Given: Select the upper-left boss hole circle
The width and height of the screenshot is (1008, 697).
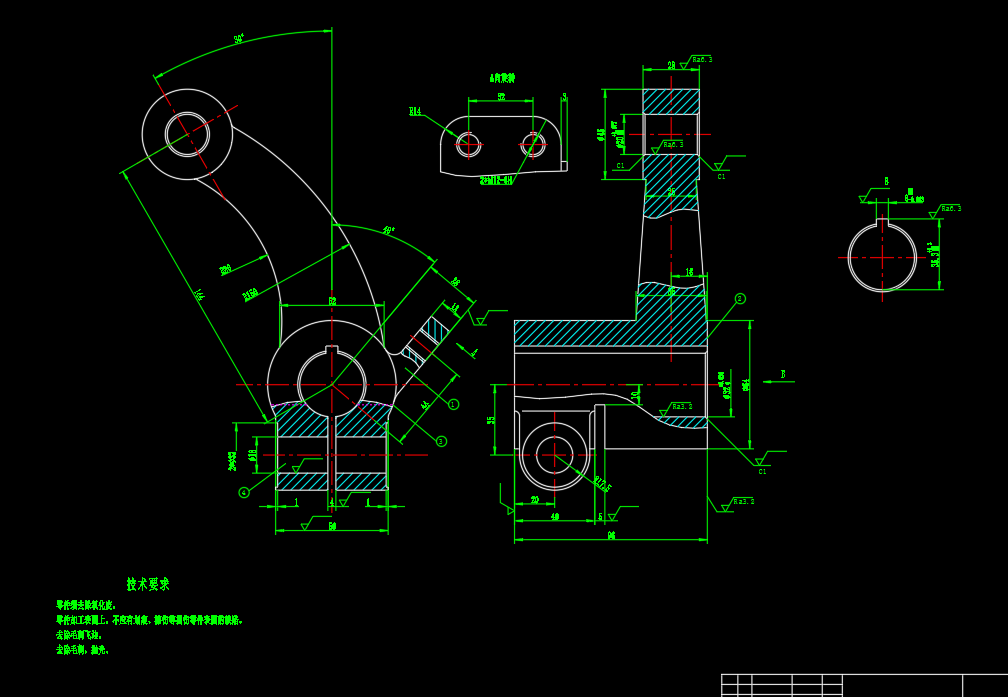Looking at the screenshot, I should [x=187, y=134].
